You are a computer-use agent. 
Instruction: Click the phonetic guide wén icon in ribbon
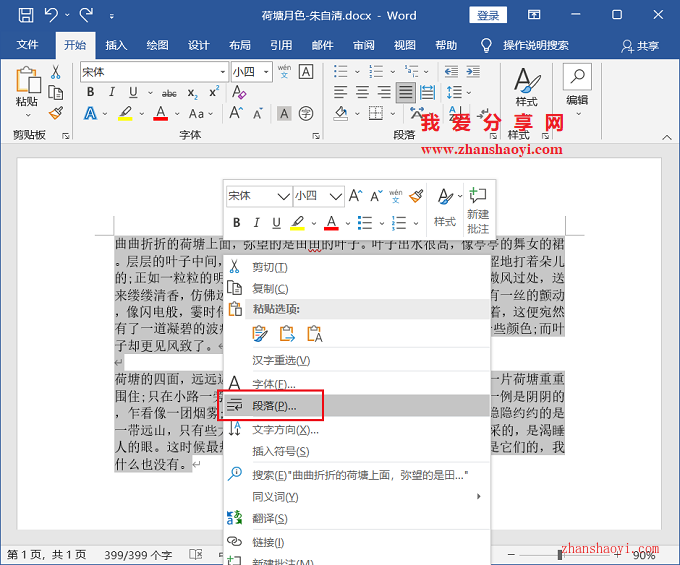click(x=284, y=72)
